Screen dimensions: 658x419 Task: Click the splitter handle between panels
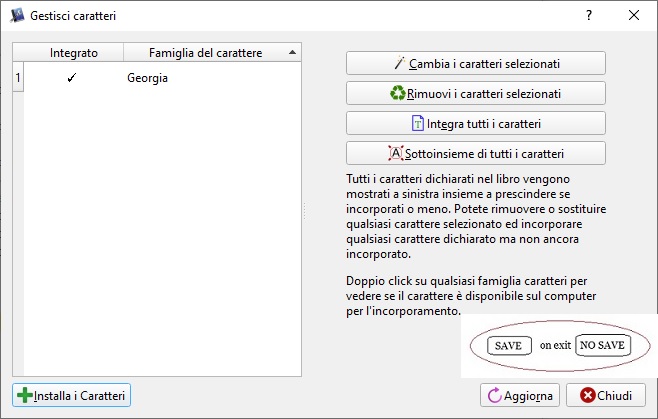coord(305,210)
